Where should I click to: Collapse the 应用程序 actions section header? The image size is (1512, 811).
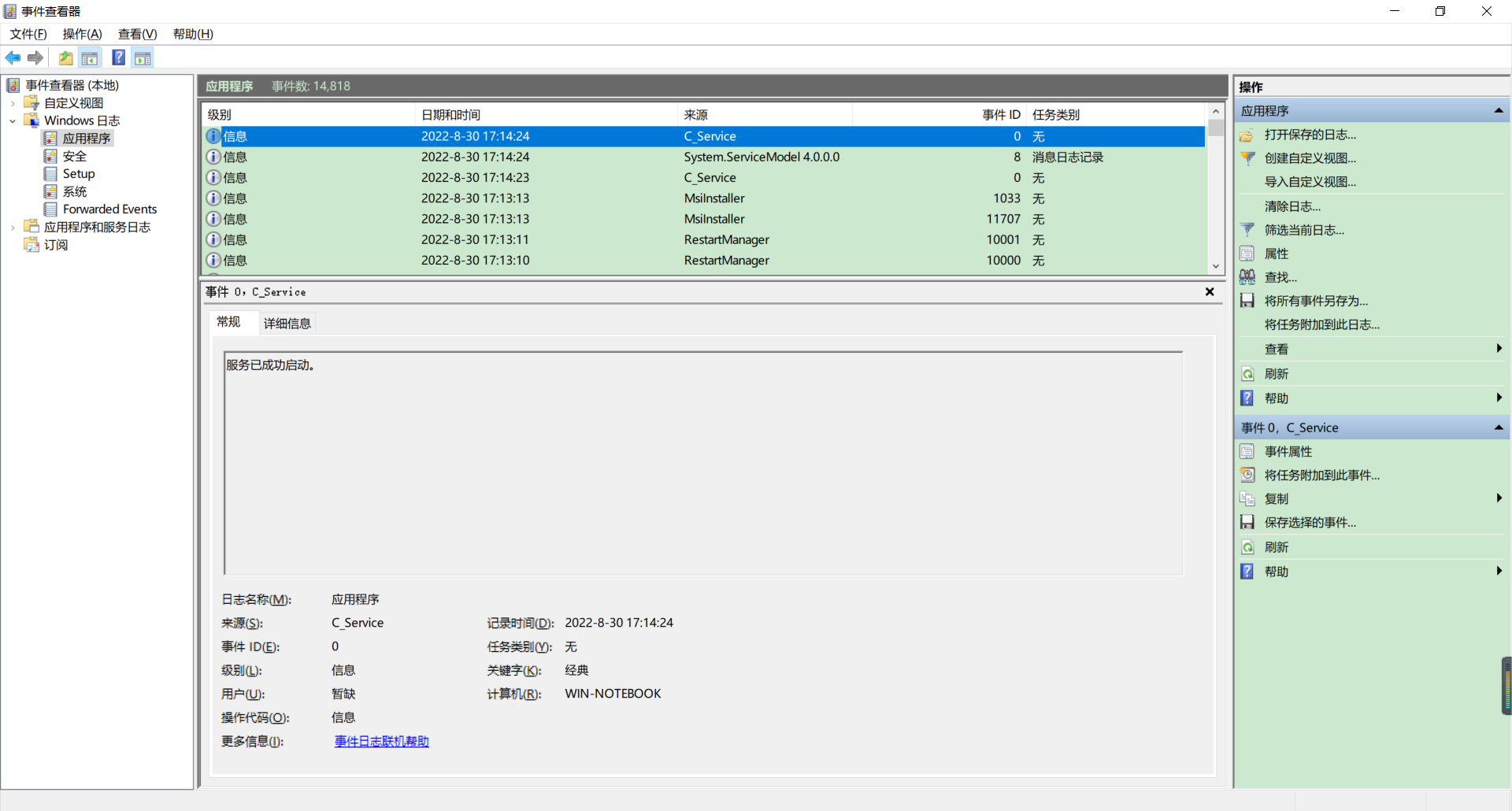[1499, 111]
